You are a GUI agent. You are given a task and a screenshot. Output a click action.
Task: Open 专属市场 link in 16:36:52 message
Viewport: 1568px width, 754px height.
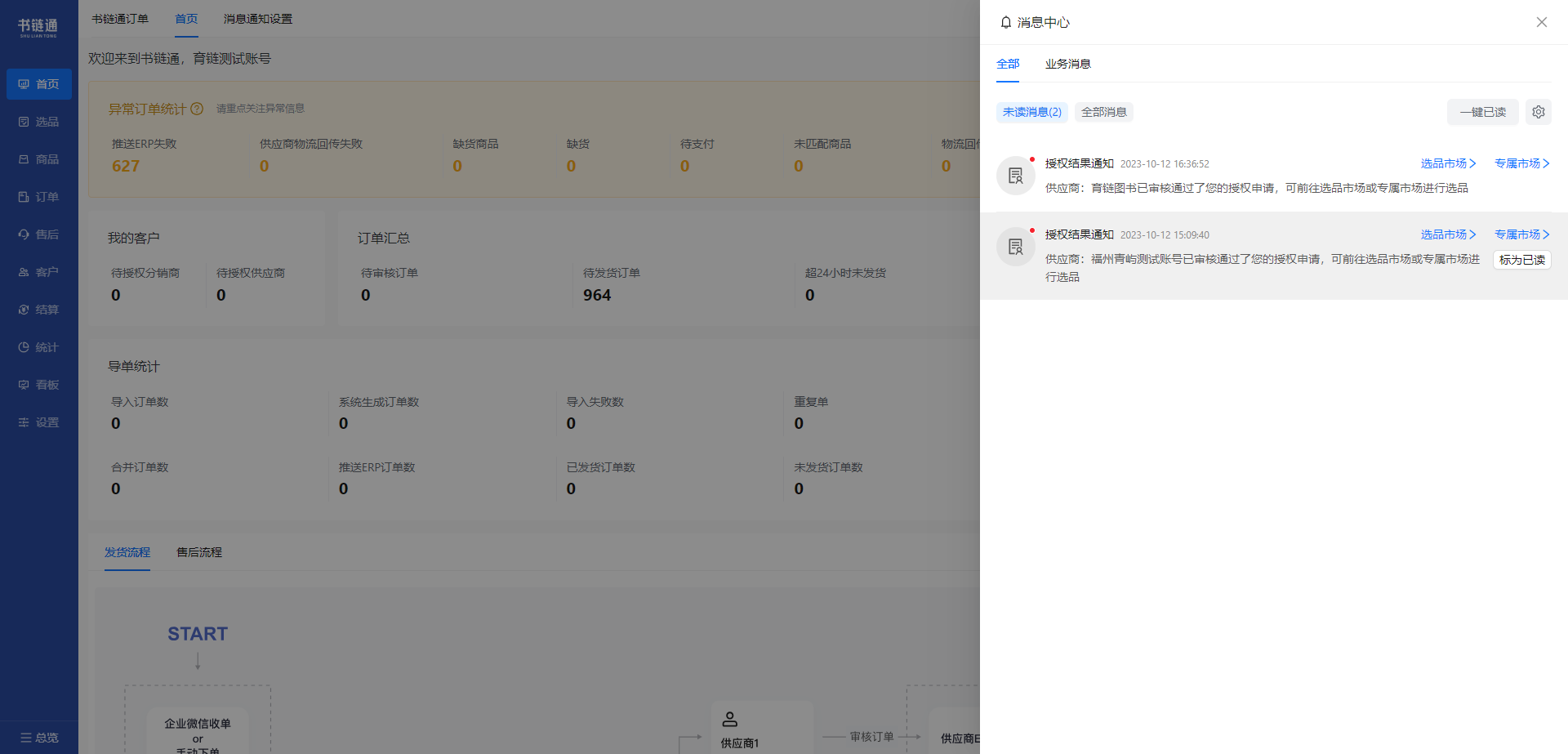pyautogui.click(x=1522, y=163)
